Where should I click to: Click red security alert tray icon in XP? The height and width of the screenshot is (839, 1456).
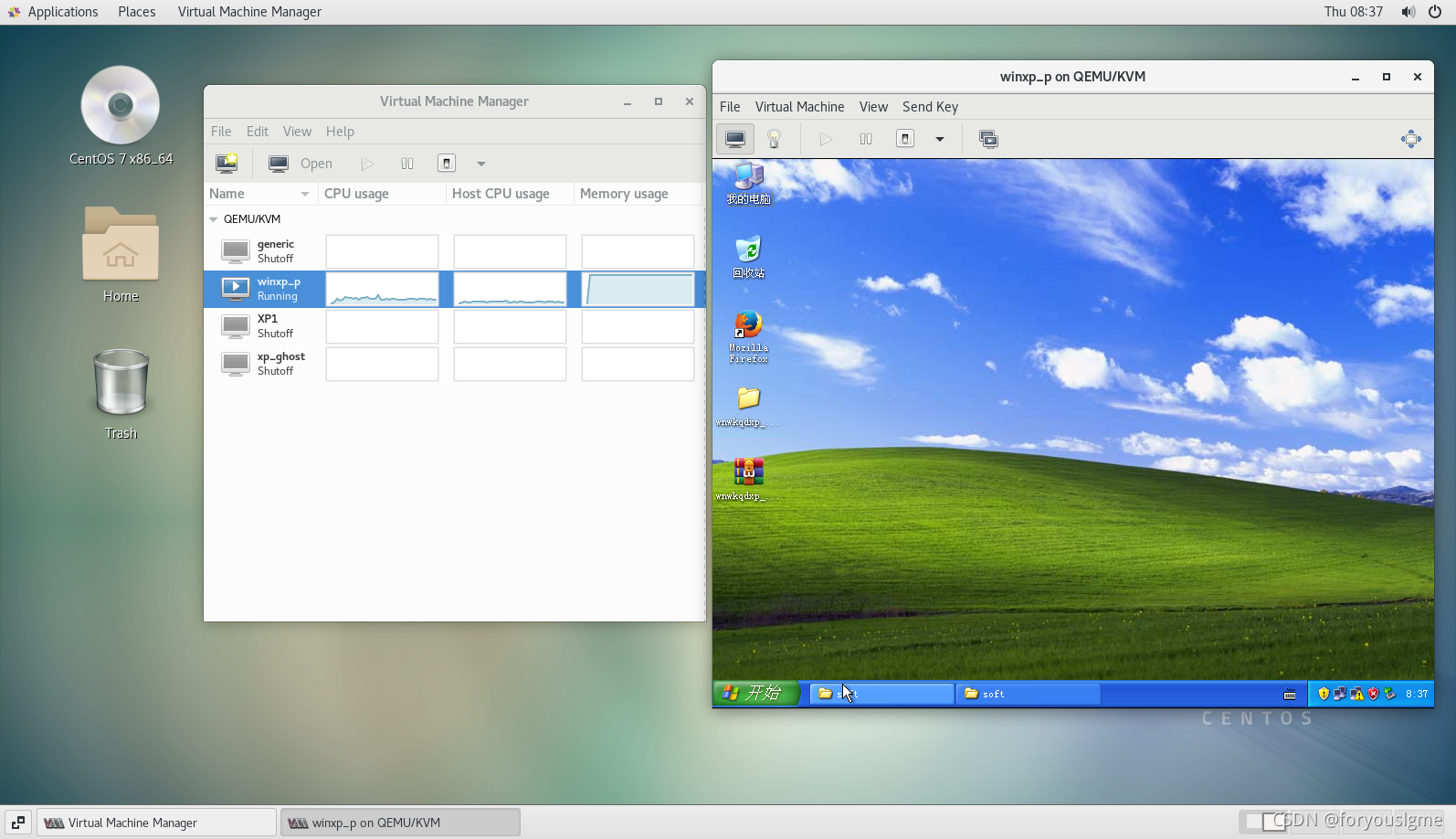click(x=1373, y=694)
